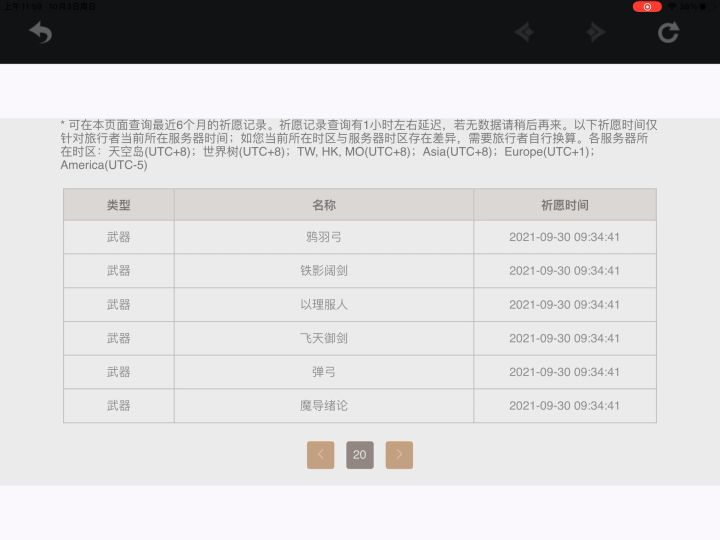Image resolution: width=720 pixels, height=540 pixels.
Task: Select the timestamp in the 魔导绪论 row
Action: pyautogui.click(x=564, y=405)
